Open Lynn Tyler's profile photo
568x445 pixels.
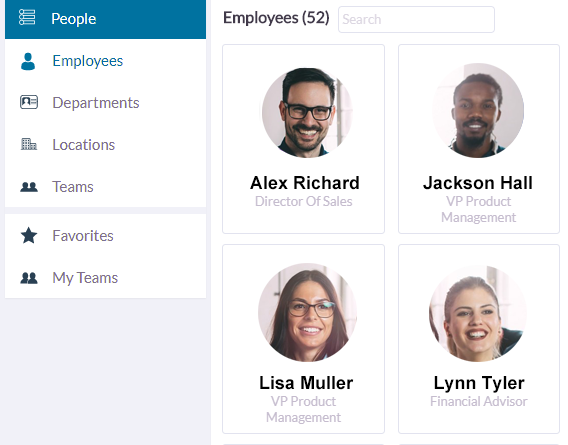(x=478, y=313)
